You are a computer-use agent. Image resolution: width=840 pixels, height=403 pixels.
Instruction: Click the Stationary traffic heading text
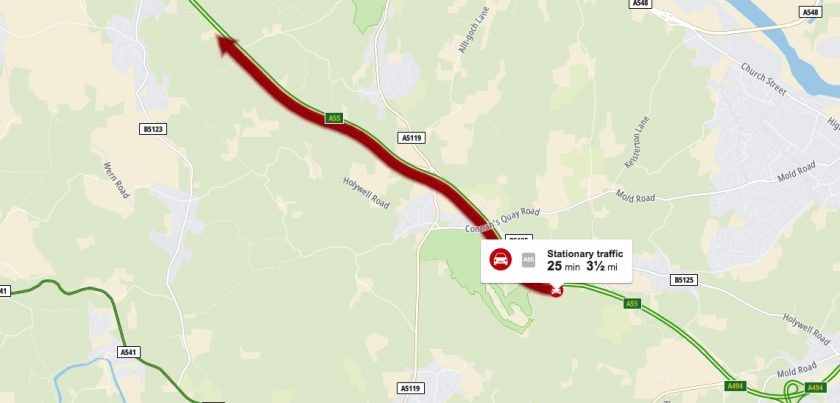pyautogui.click(x=585, y=254)
